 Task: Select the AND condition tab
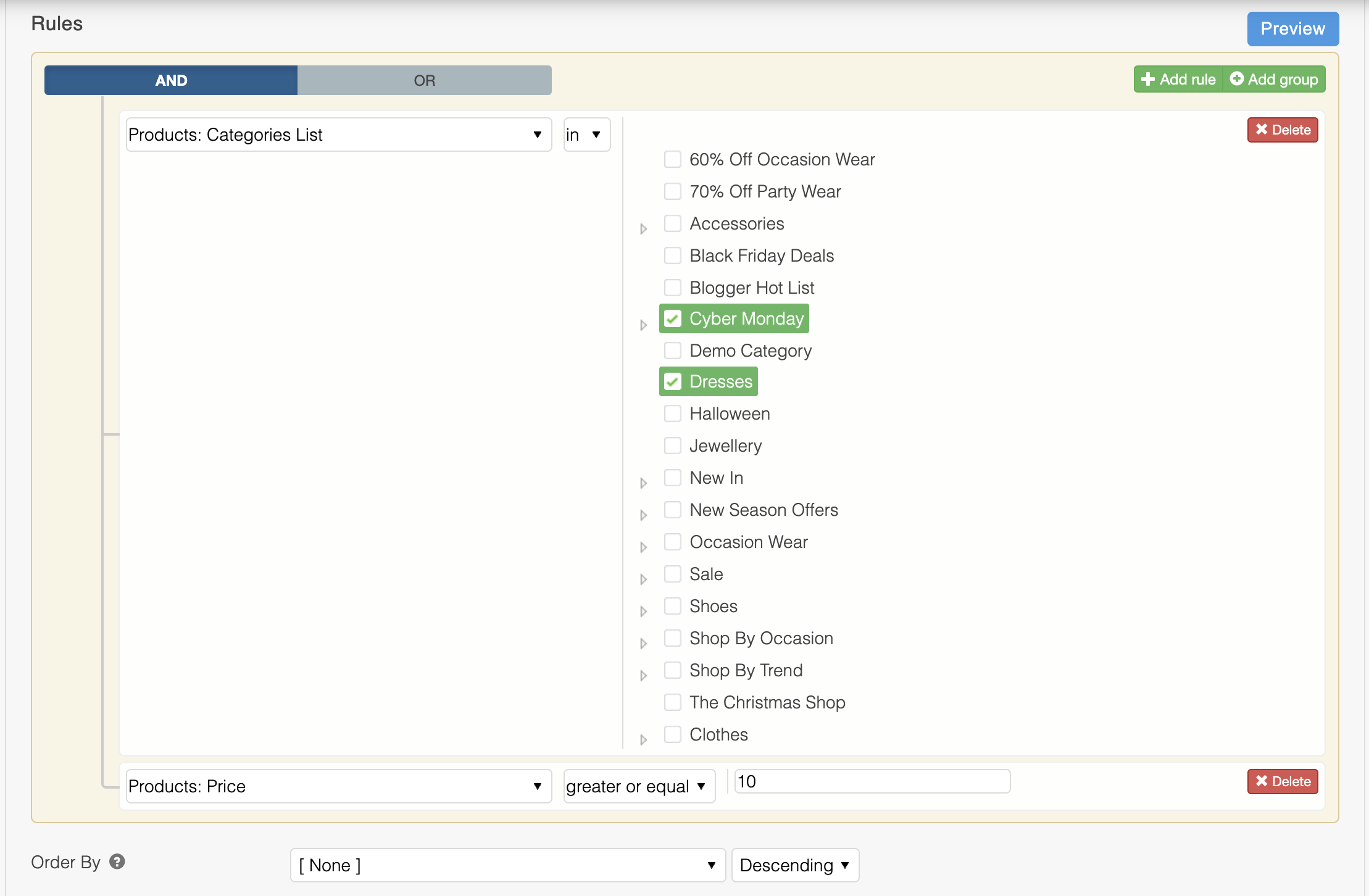pyautogui.click(x=171, y=80)
